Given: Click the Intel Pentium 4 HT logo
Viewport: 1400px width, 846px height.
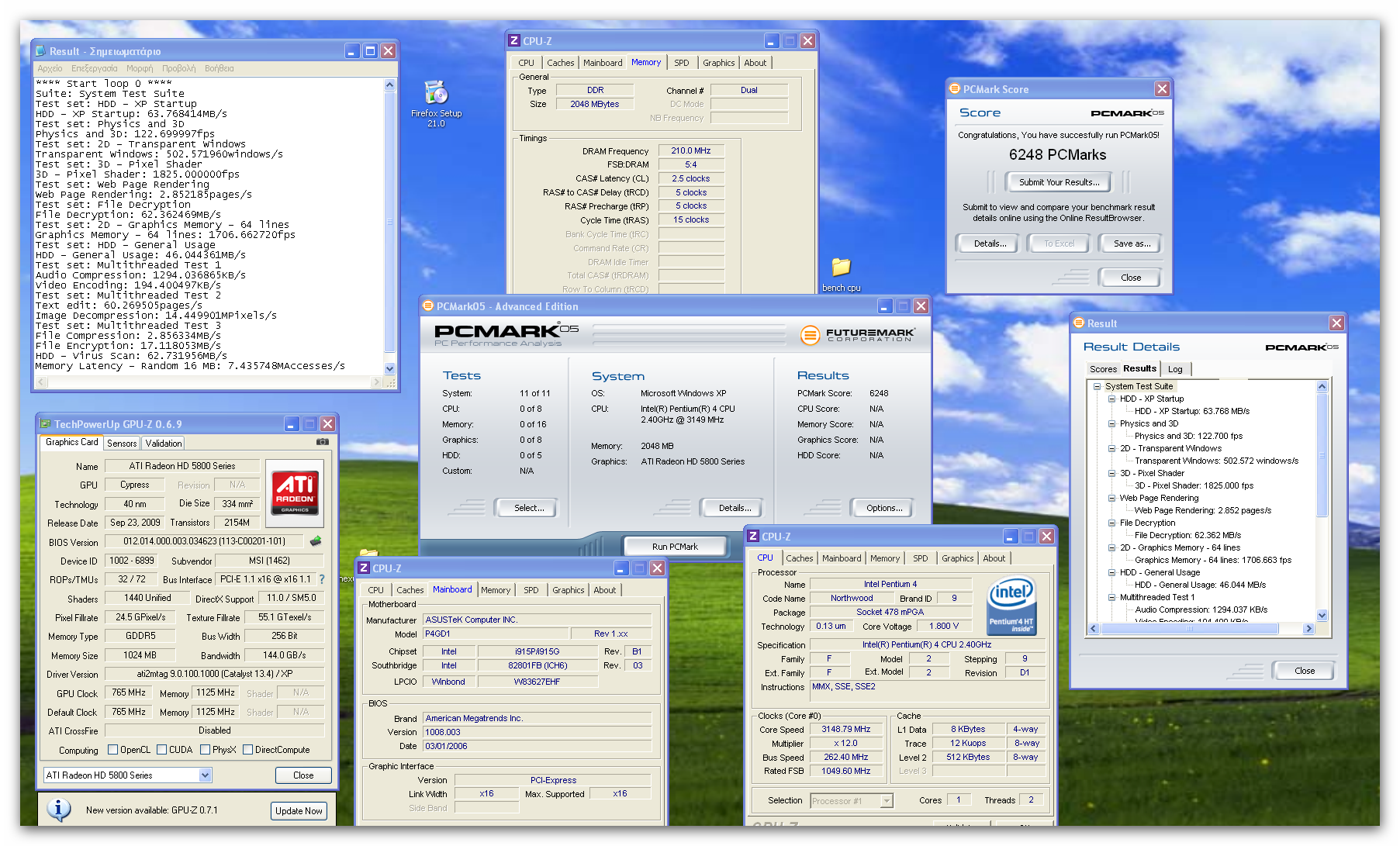Looking at the screenshot, I should [x=1011, y=606].
